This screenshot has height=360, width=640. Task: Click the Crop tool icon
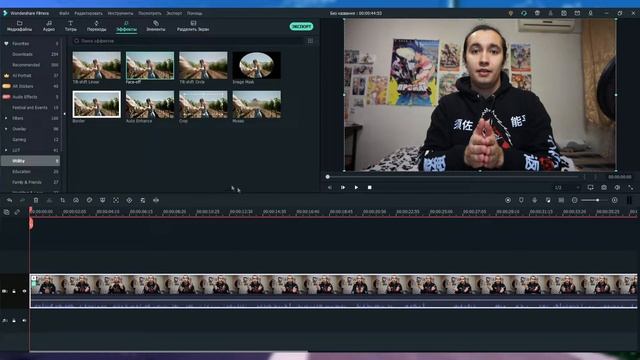click(x=62, y=200)
